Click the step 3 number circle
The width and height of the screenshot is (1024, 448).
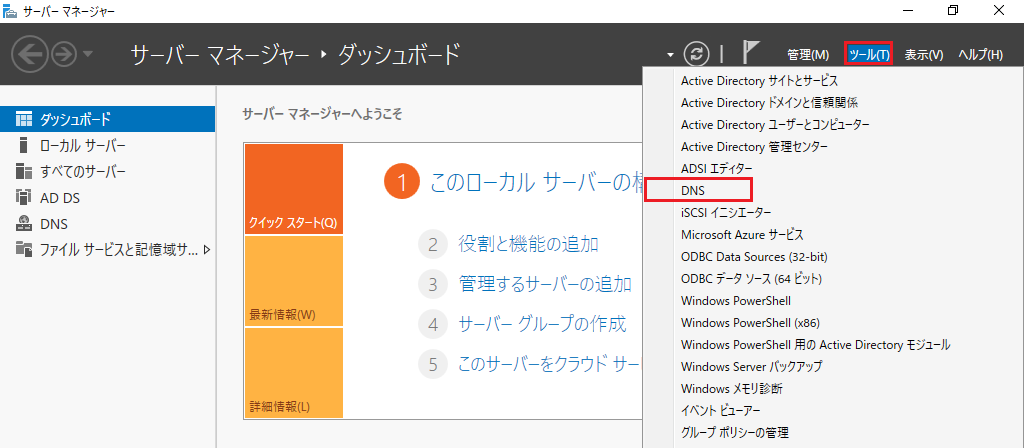click(432, 284)
